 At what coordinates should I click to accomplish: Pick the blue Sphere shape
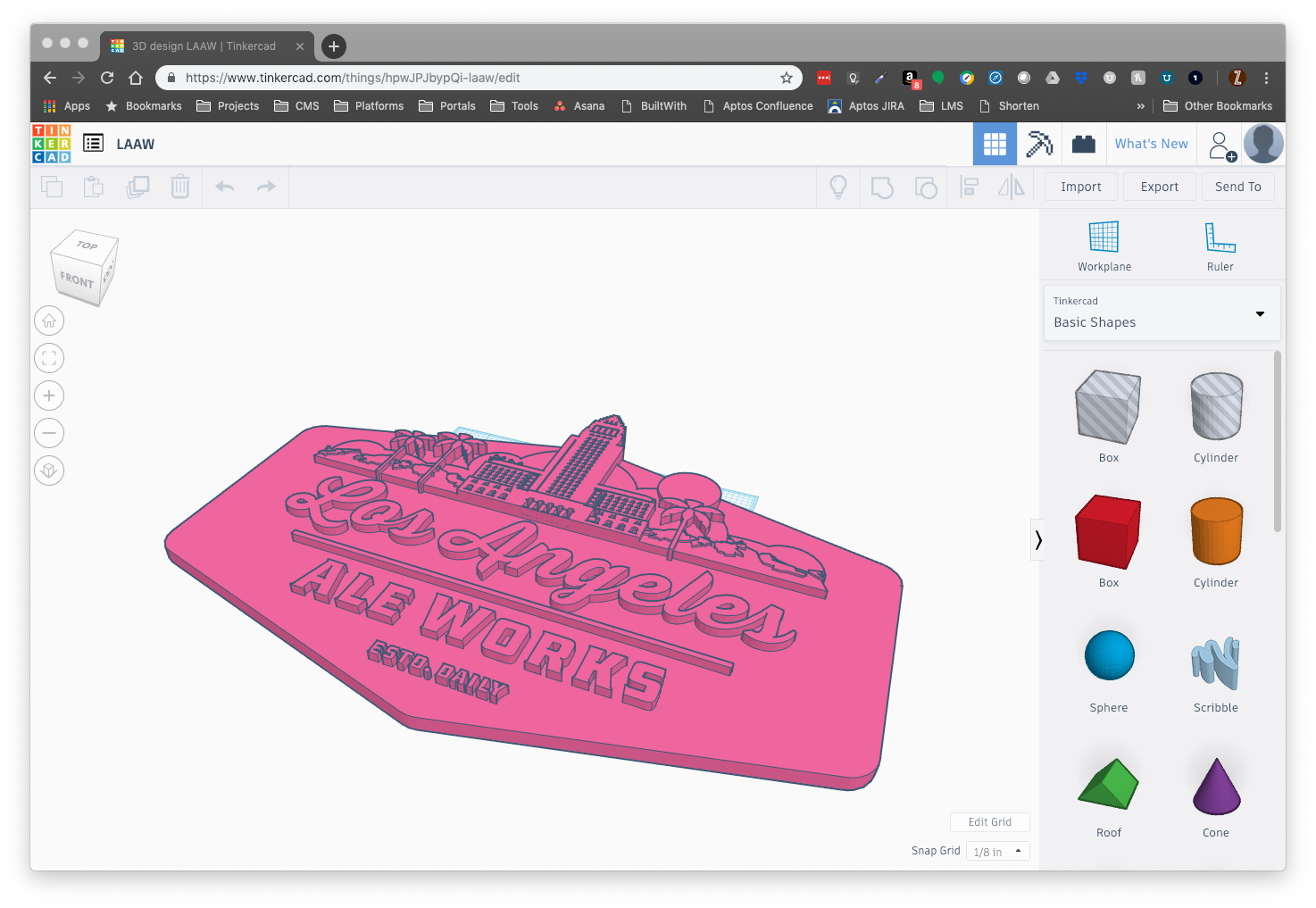1110,655
